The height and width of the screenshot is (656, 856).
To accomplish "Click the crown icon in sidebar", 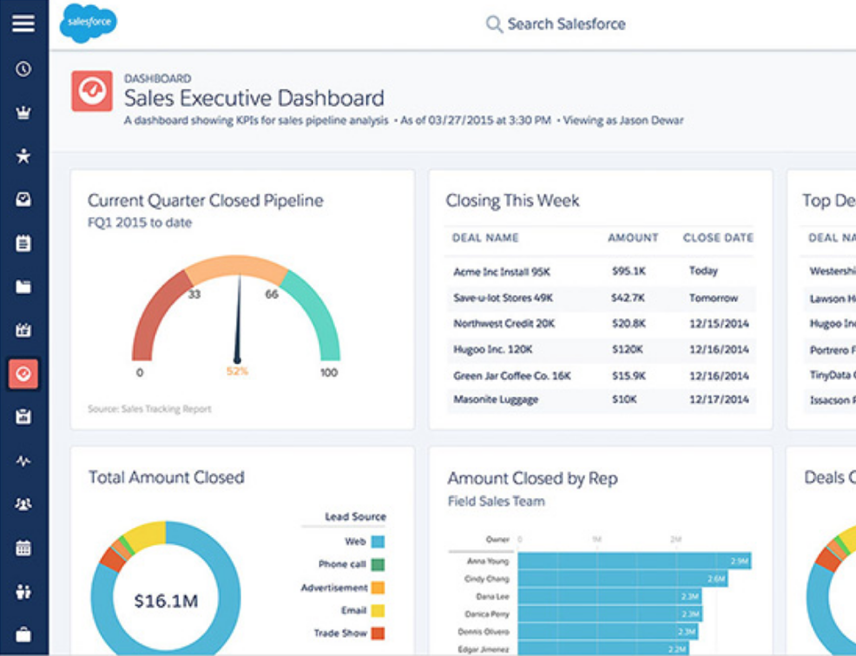I will click(23, 112).
